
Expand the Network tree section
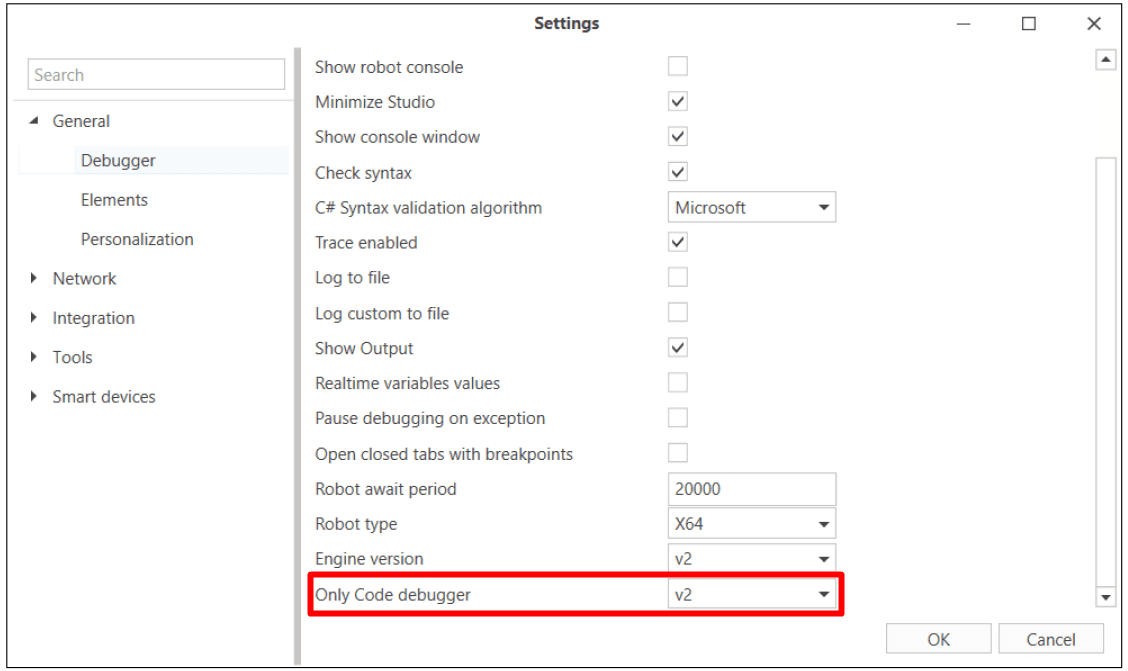(x=35, y=279)
